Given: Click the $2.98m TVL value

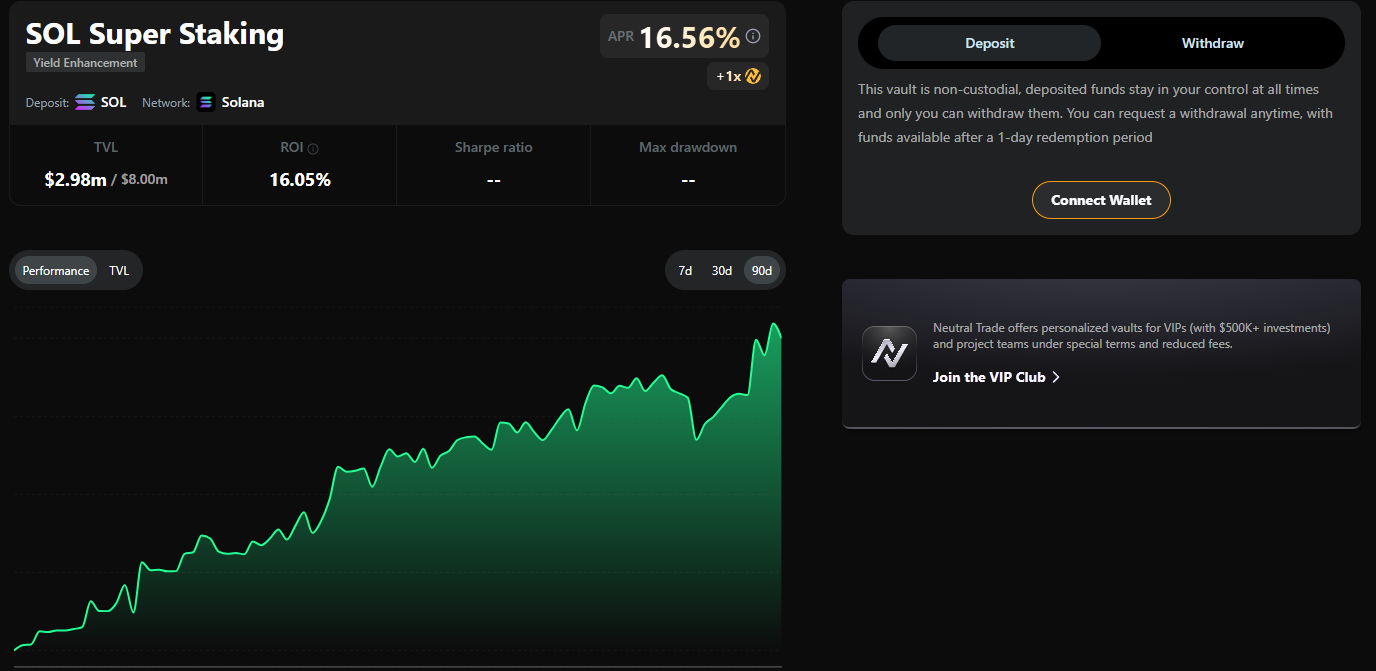Looking at the screenshot, I should coord(75,180).
